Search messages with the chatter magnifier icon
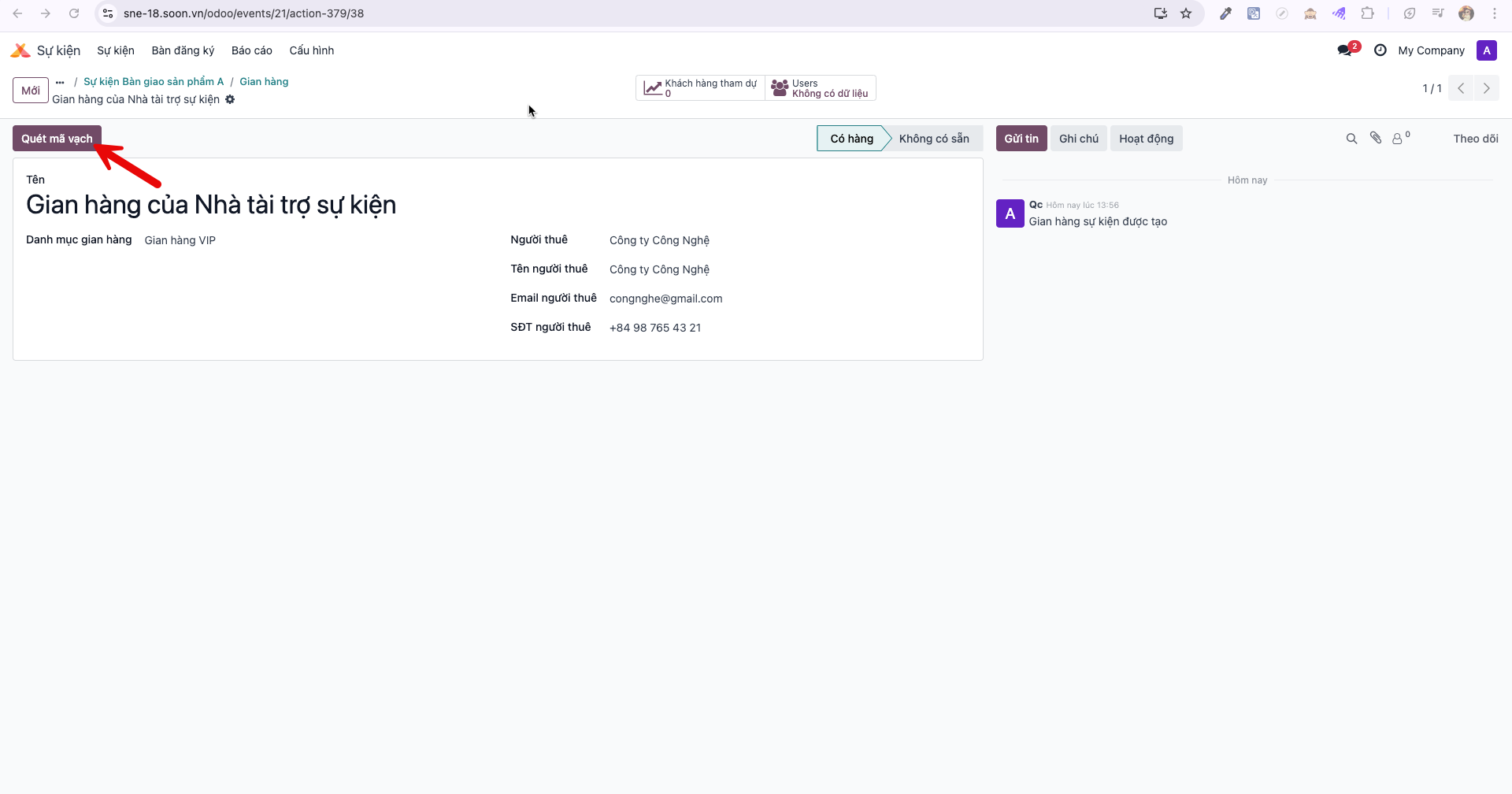This screenshot has height=794, width=1512. tap(1351, 139)
